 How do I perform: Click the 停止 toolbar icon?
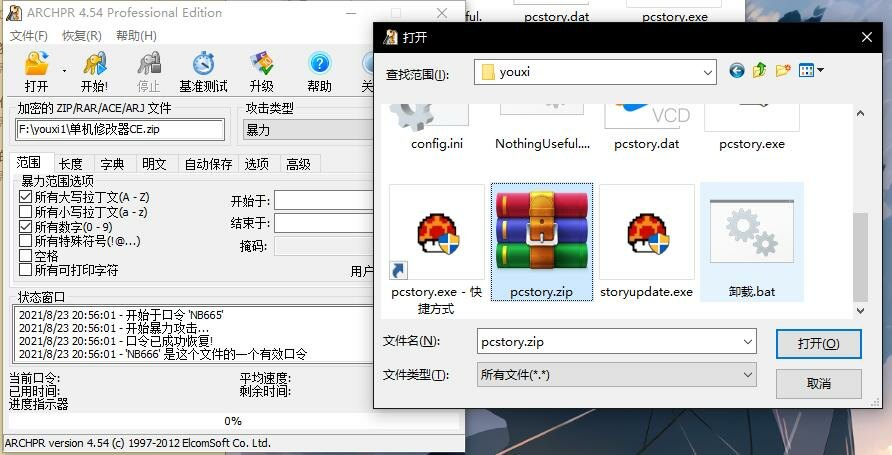click(x=149, y=71)
